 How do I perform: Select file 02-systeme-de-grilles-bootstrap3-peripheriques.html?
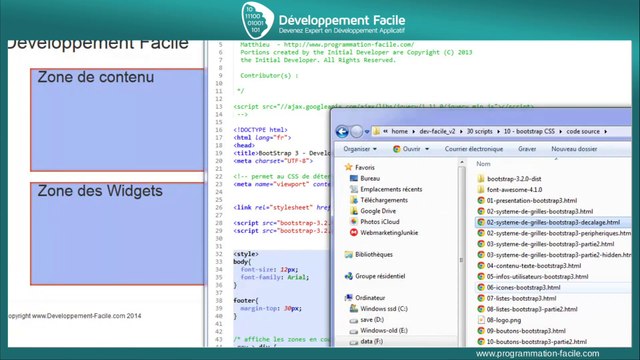554,233
